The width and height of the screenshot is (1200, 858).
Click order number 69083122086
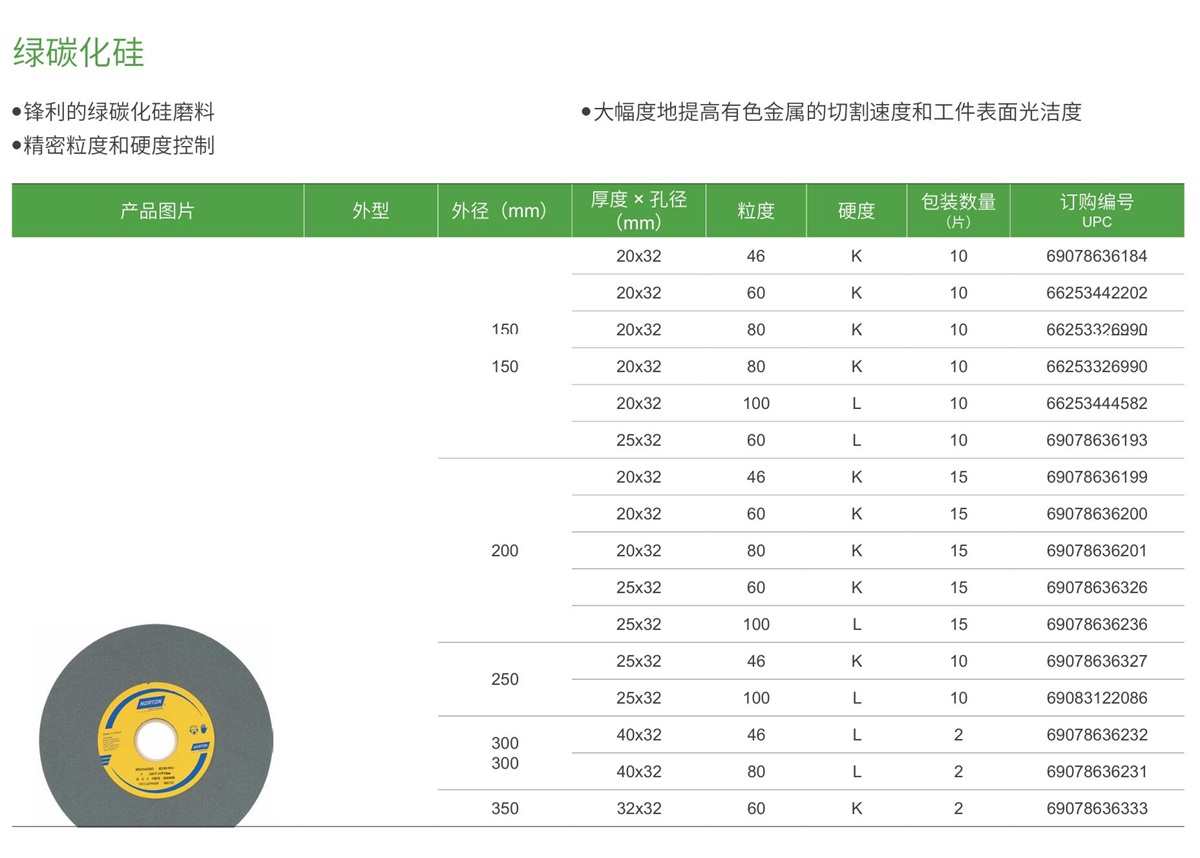[1097, 698]
